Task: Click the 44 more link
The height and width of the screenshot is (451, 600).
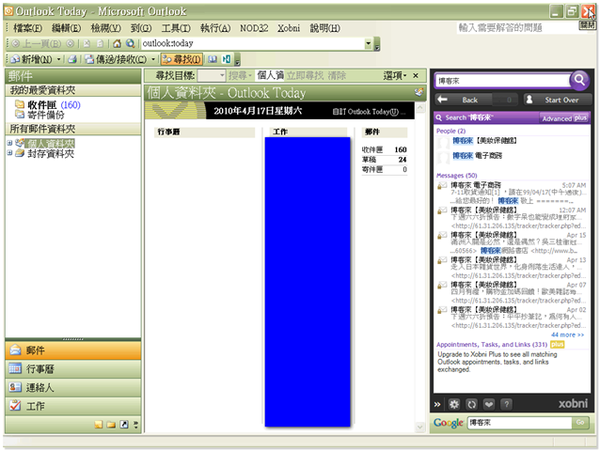Action: pyautogui.click(x=567, y=335)
